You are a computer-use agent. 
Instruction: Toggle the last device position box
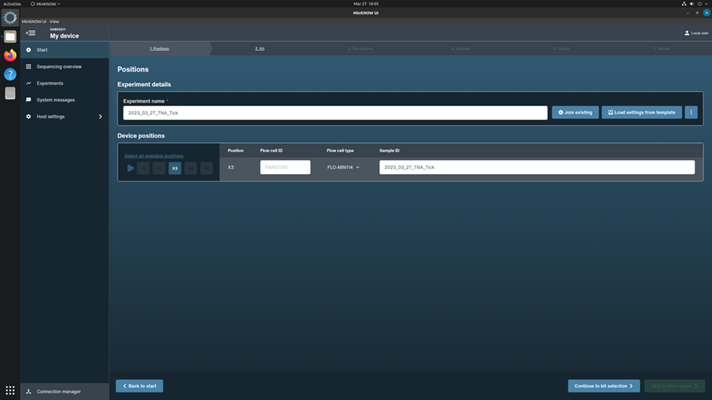click(206, 168)
